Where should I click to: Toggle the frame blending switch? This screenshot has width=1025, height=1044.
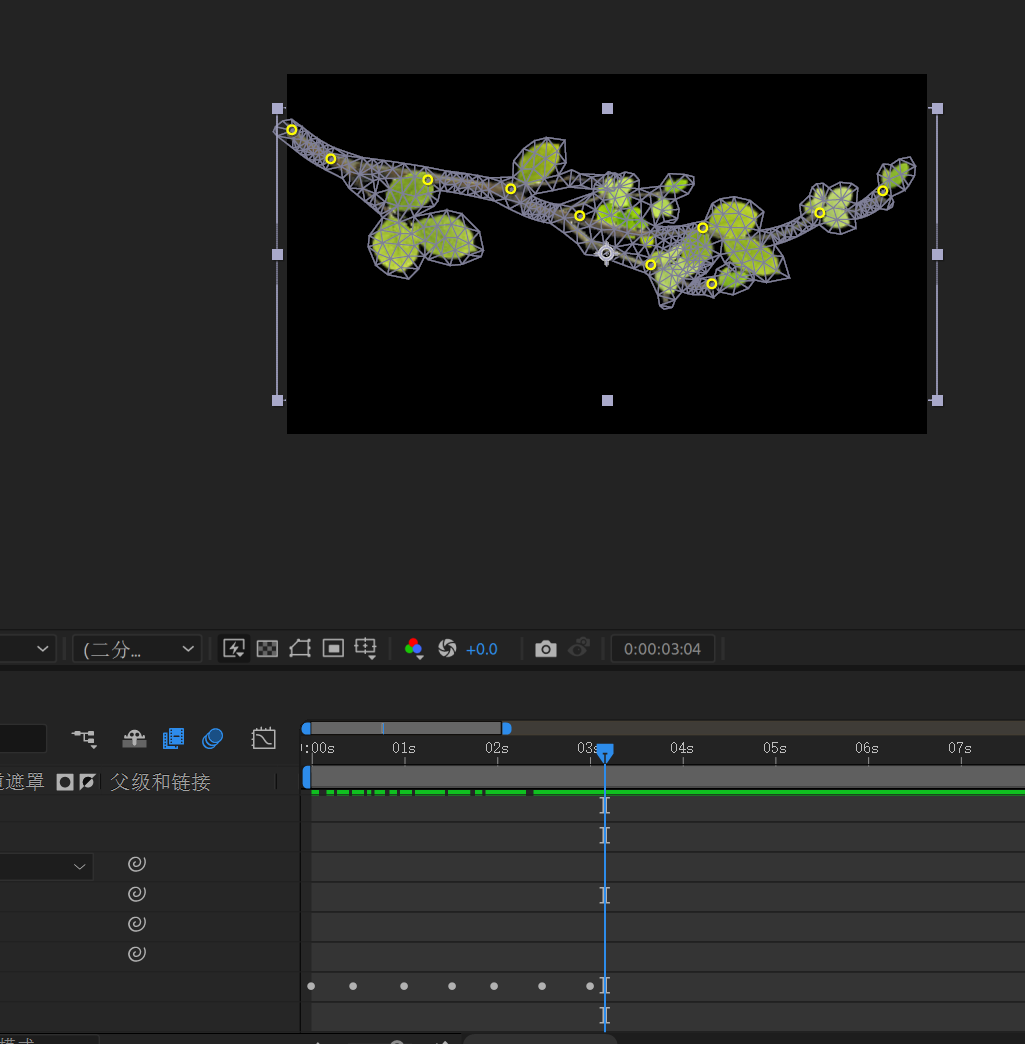pyautogui.click(x=173, y=739)
